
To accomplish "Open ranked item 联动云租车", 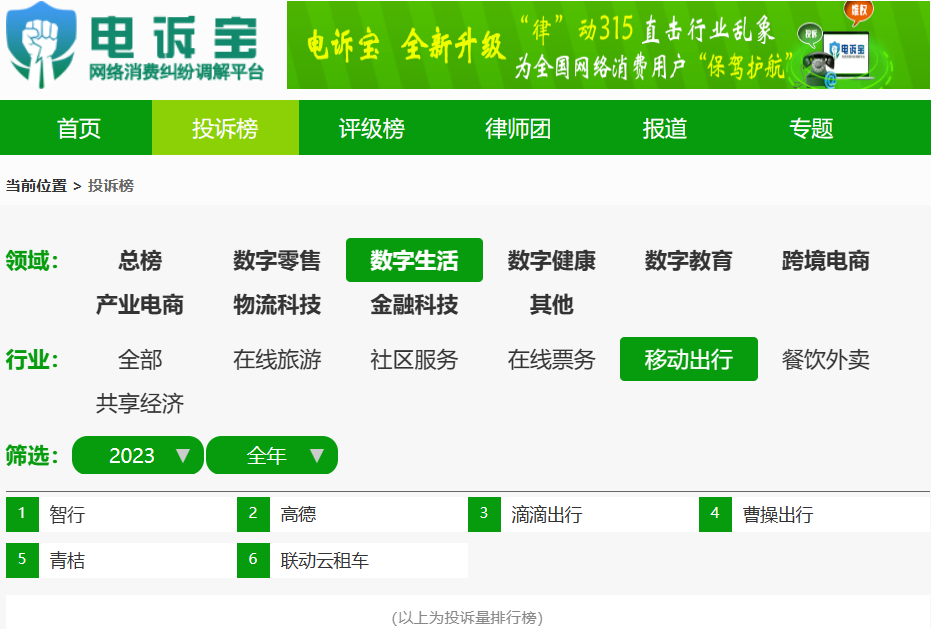I will 325,561.
